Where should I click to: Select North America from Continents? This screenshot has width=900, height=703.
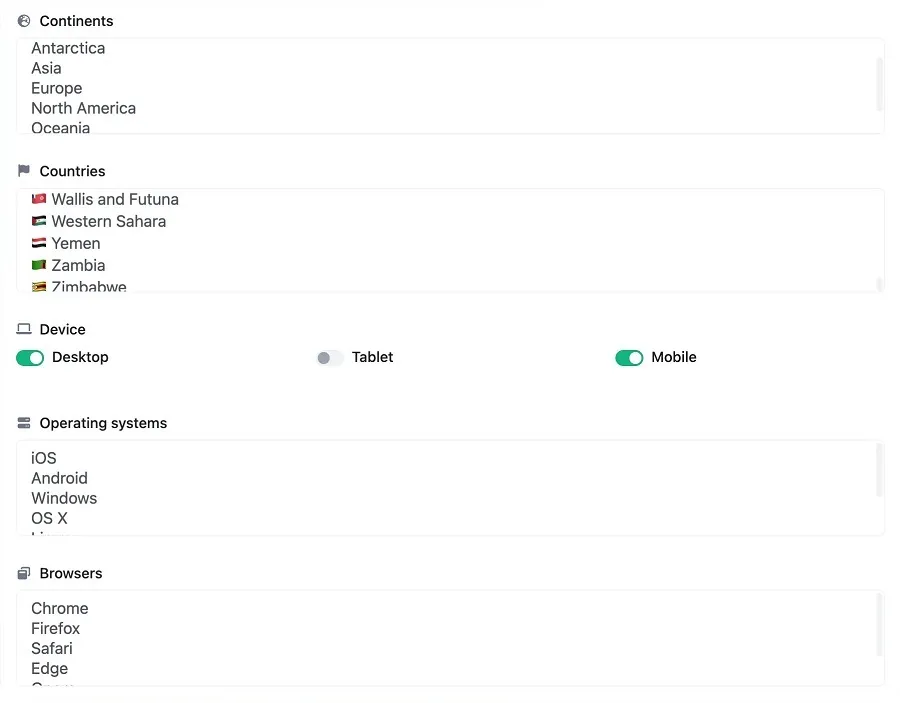(83, 108)
